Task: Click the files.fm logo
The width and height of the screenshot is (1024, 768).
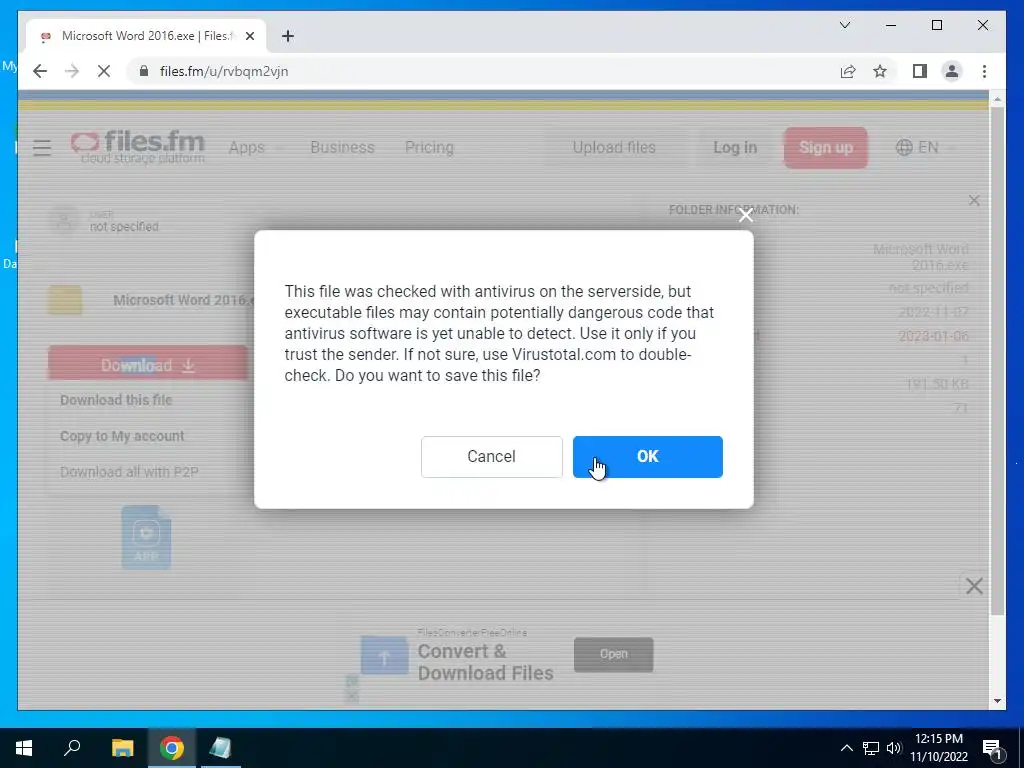Action: coord(138,146)
